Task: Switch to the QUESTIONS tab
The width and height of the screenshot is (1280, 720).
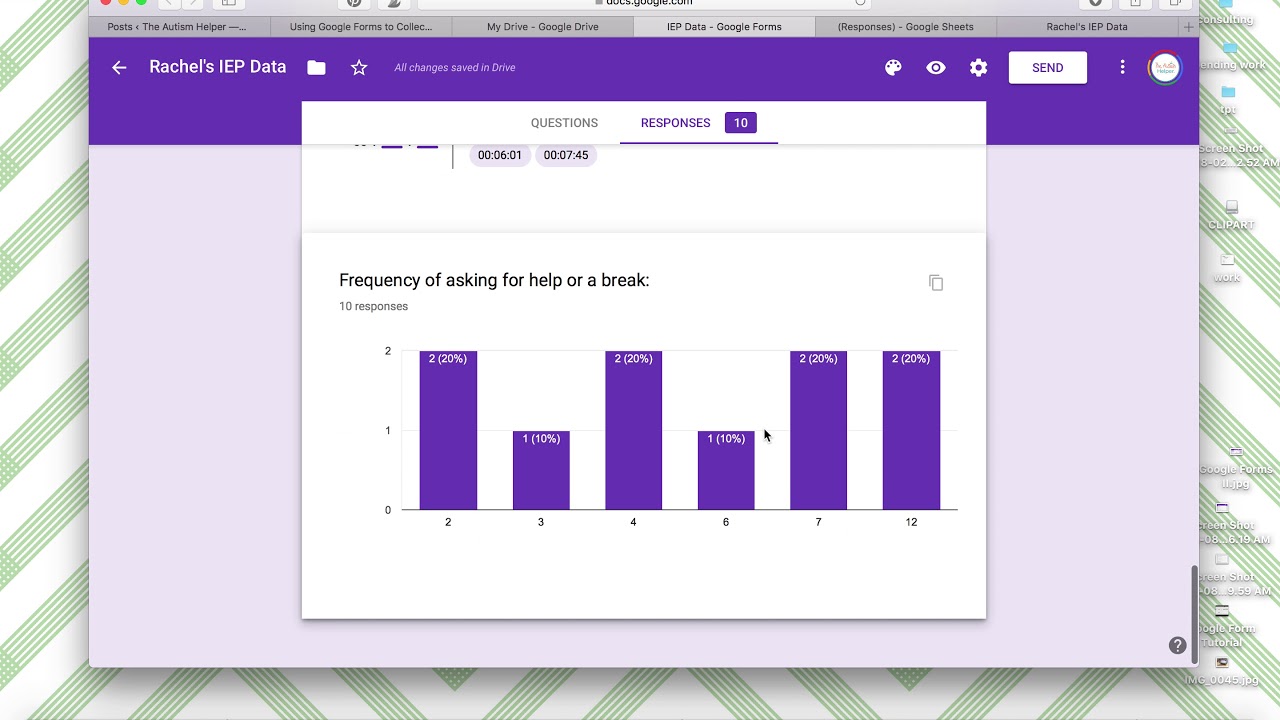Action: [564, 123]
